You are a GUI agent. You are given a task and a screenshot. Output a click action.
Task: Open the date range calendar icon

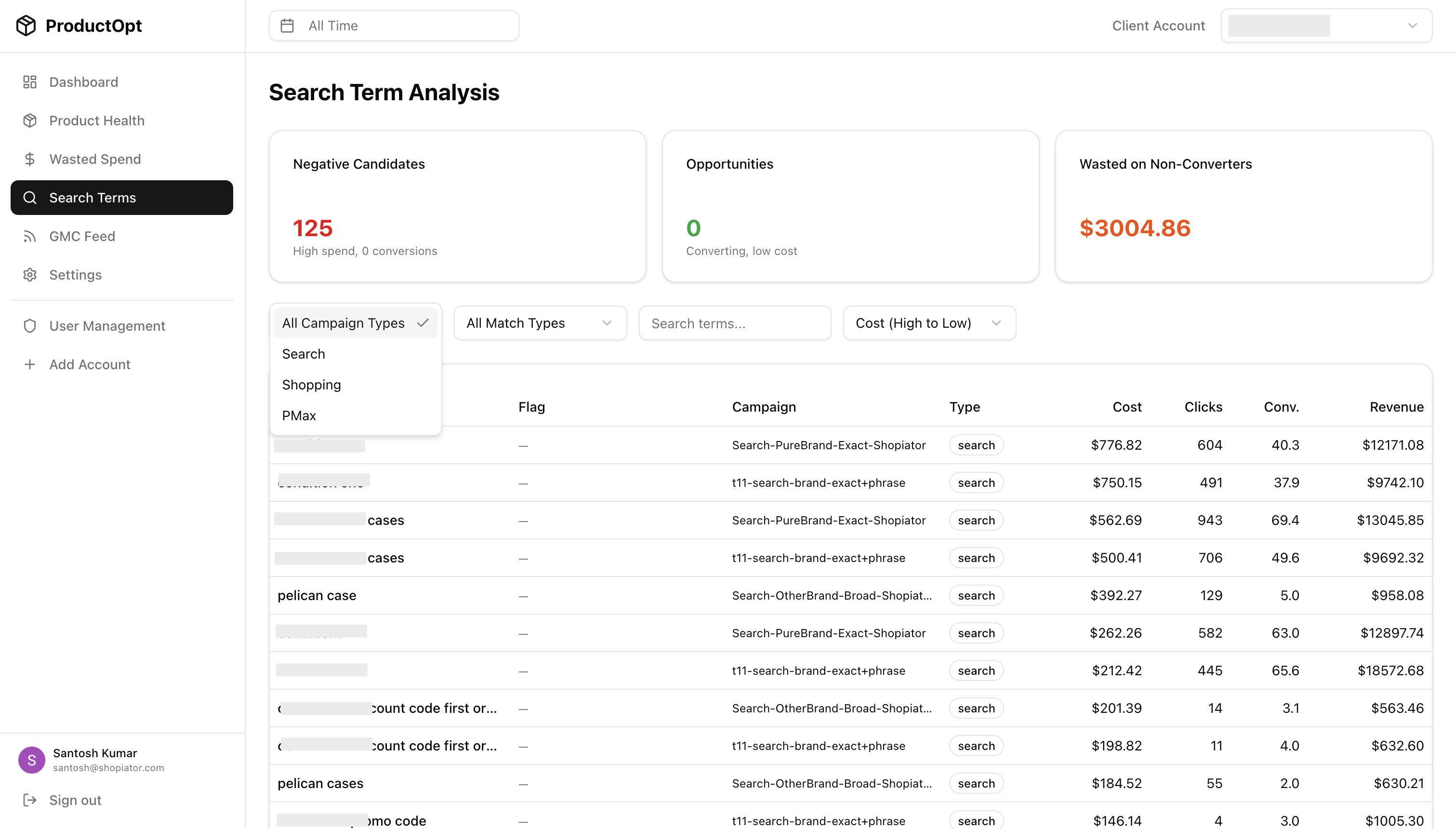pos(288,25)
